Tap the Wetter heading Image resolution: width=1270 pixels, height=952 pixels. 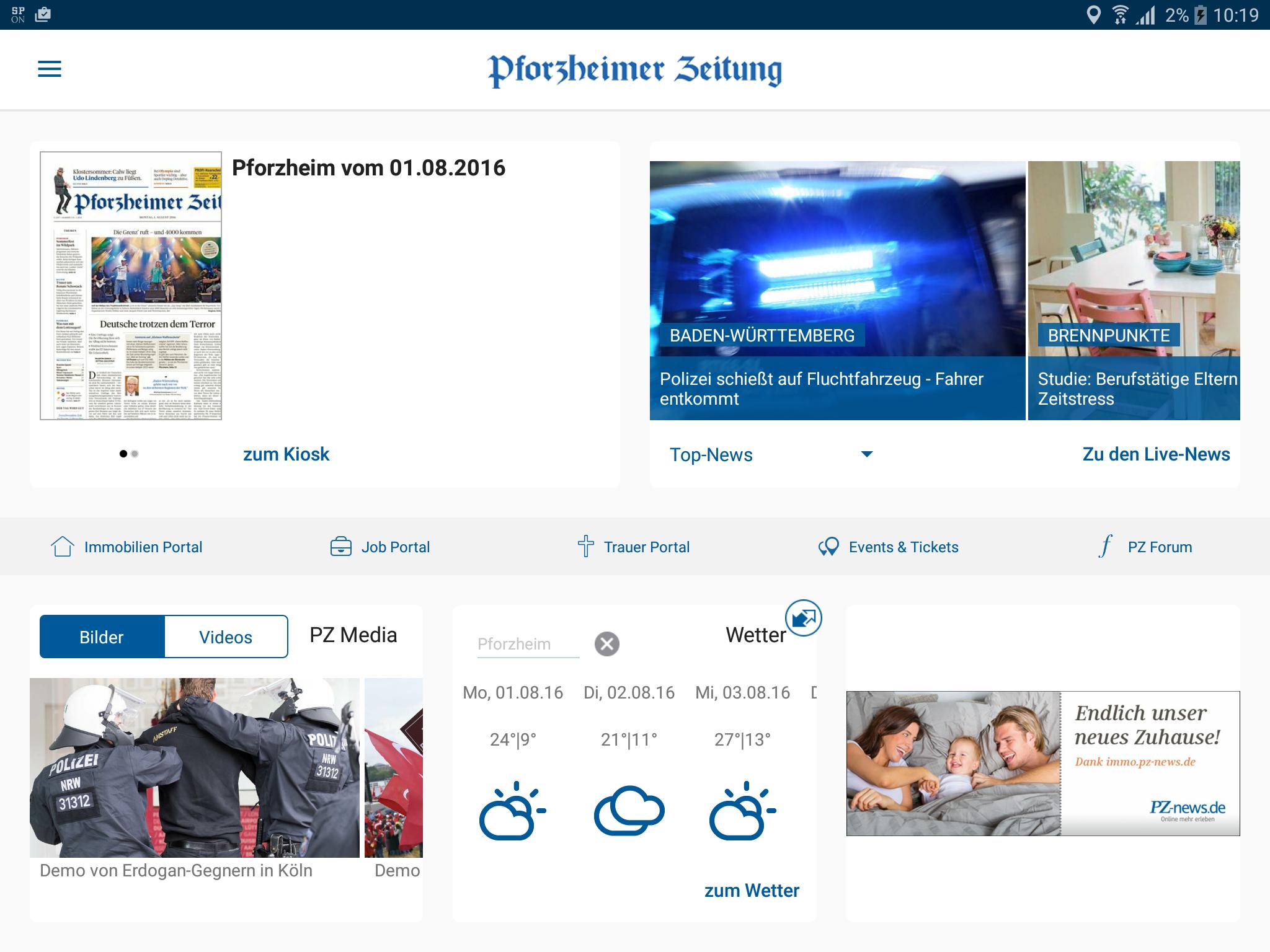(x=756, y=635)
